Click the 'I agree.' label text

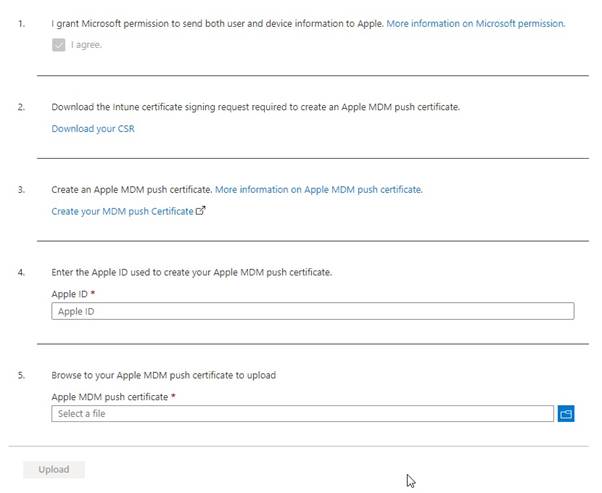coord(86,45)
